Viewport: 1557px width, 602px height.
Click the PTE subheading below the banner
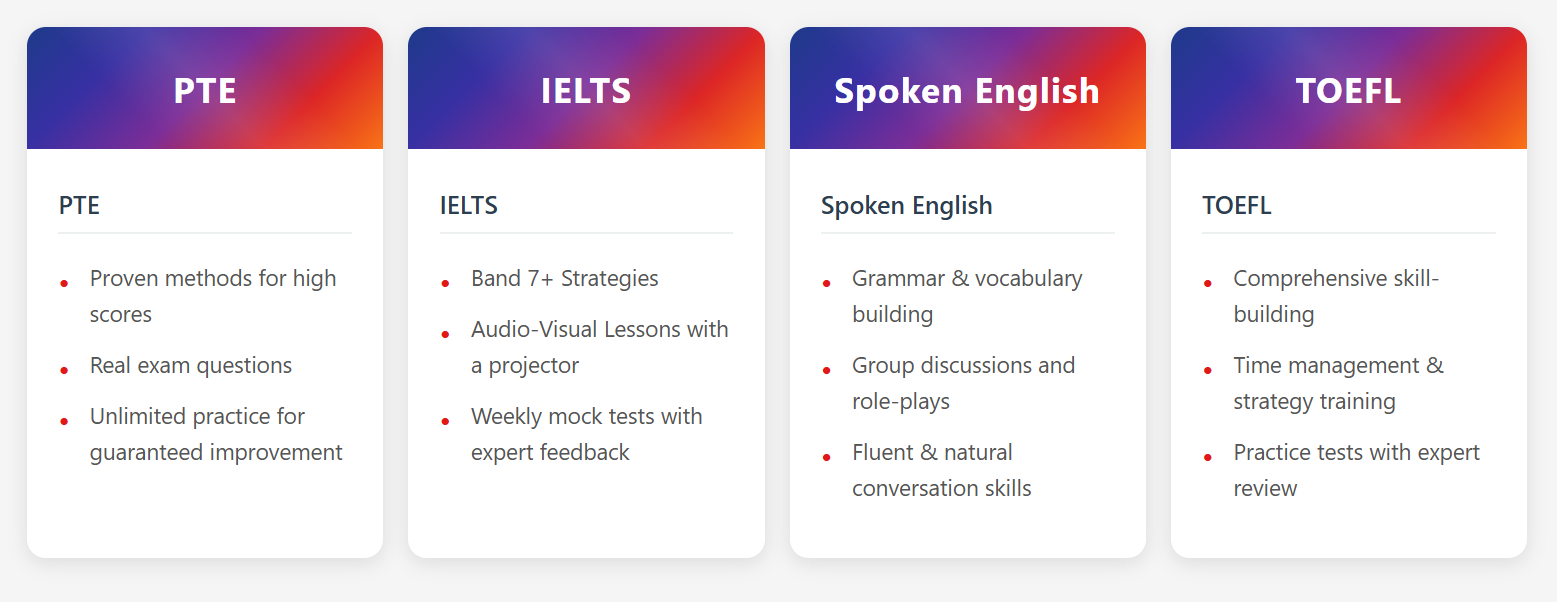pos(80,206)
